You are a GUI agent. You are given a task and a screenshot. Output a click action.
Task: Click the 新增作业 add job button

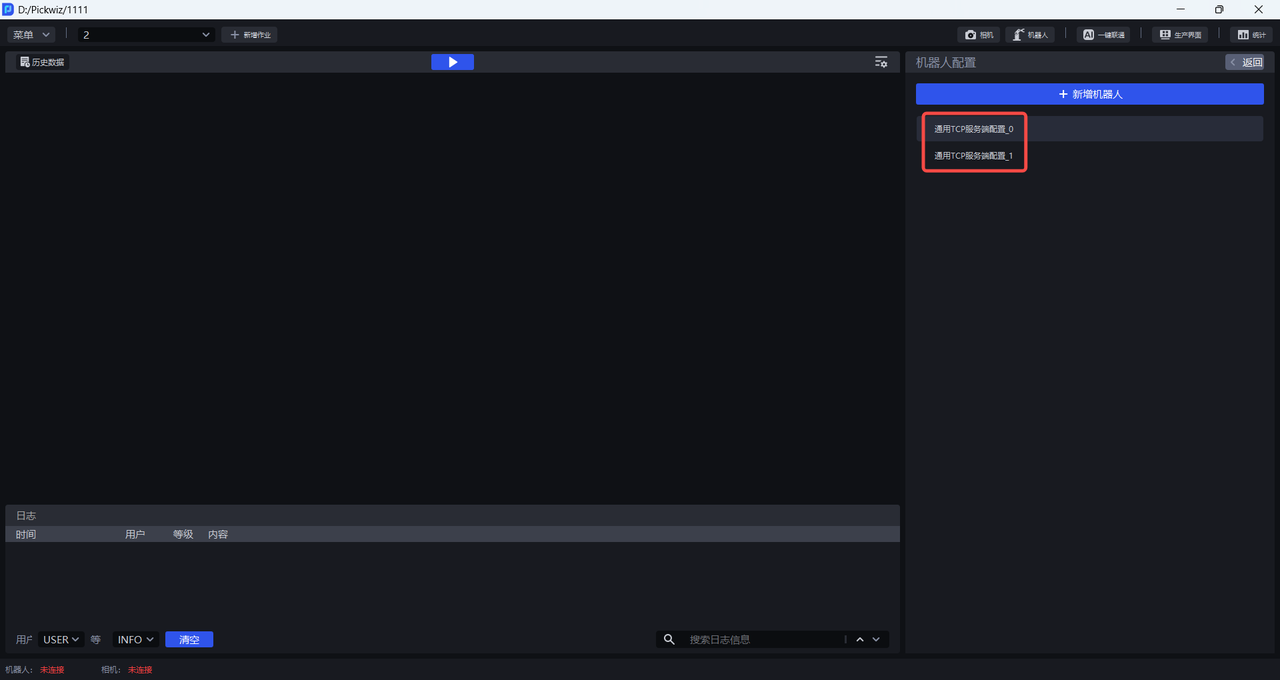coord(250,35)
